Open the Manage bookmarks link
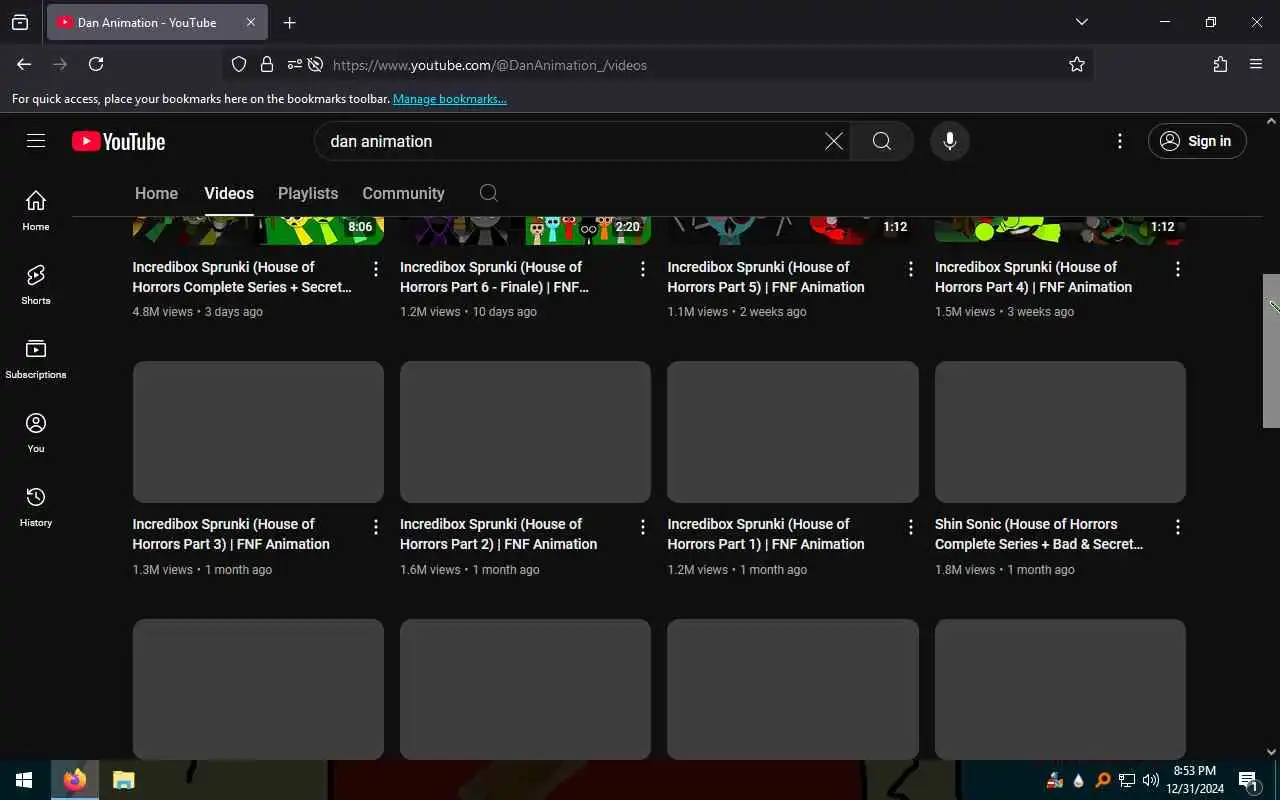 coord(450,99)
